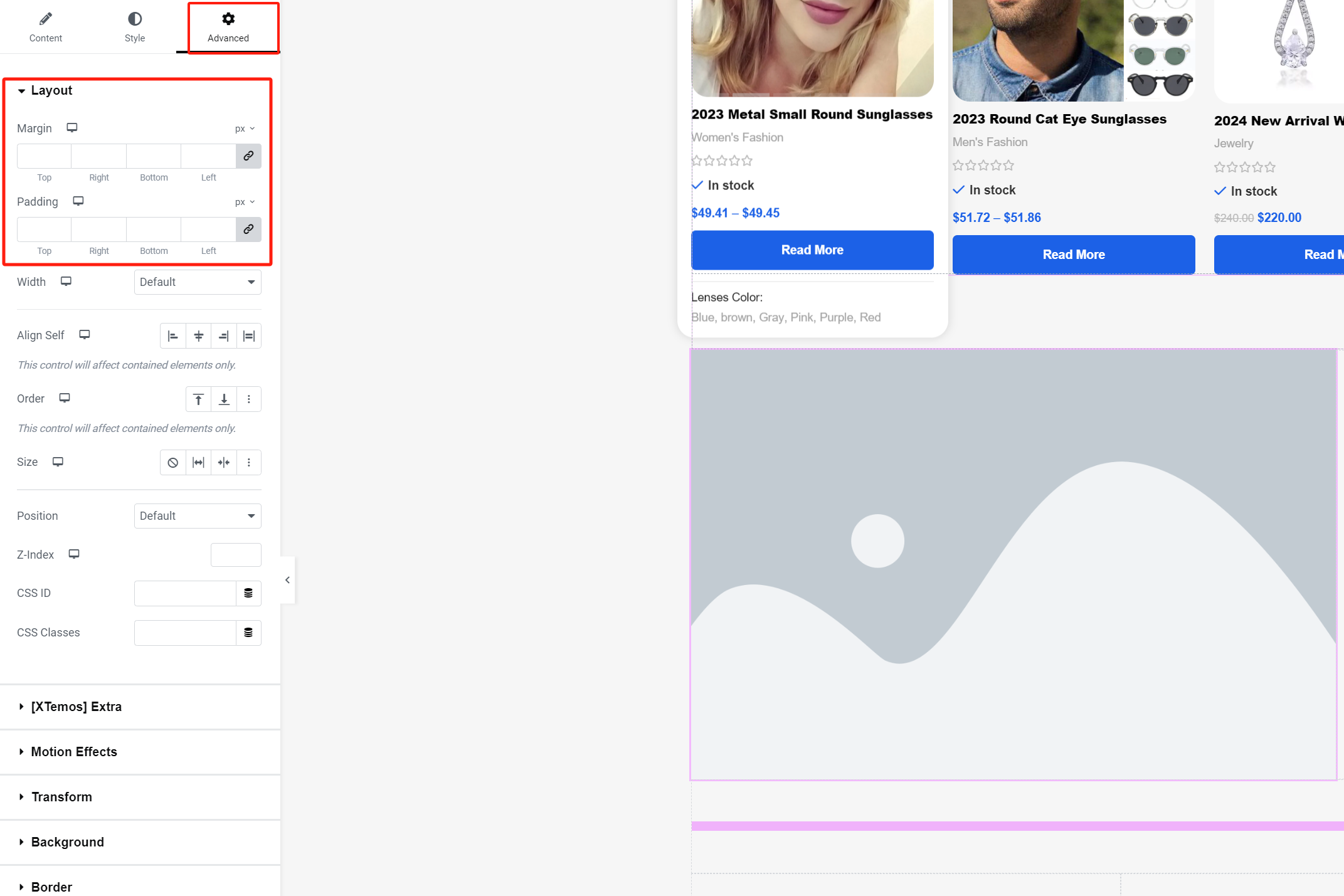Click the Margin link values icon
The image size is (1344, 896).
pos(248,155)
